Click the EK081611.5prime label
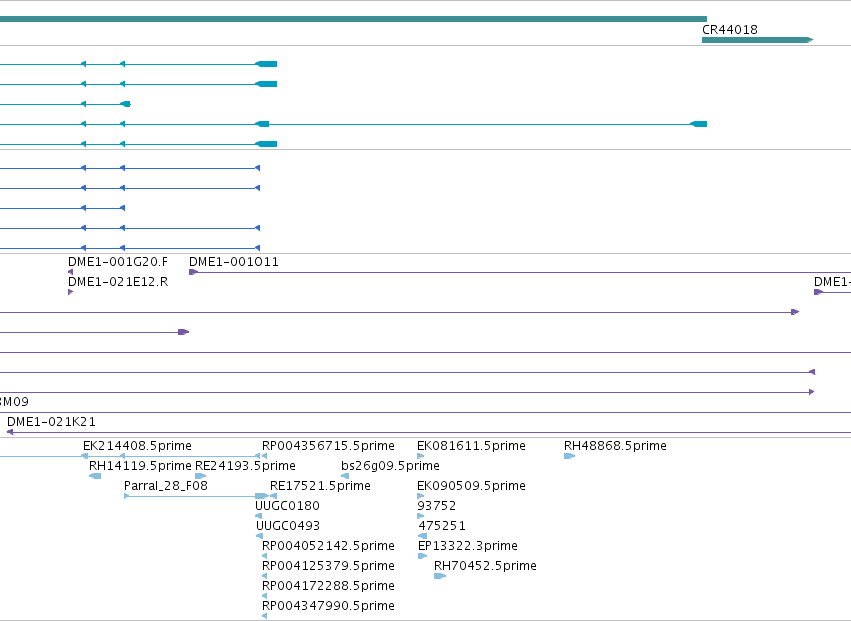851x621 pixels. click(x=471, y=446)
